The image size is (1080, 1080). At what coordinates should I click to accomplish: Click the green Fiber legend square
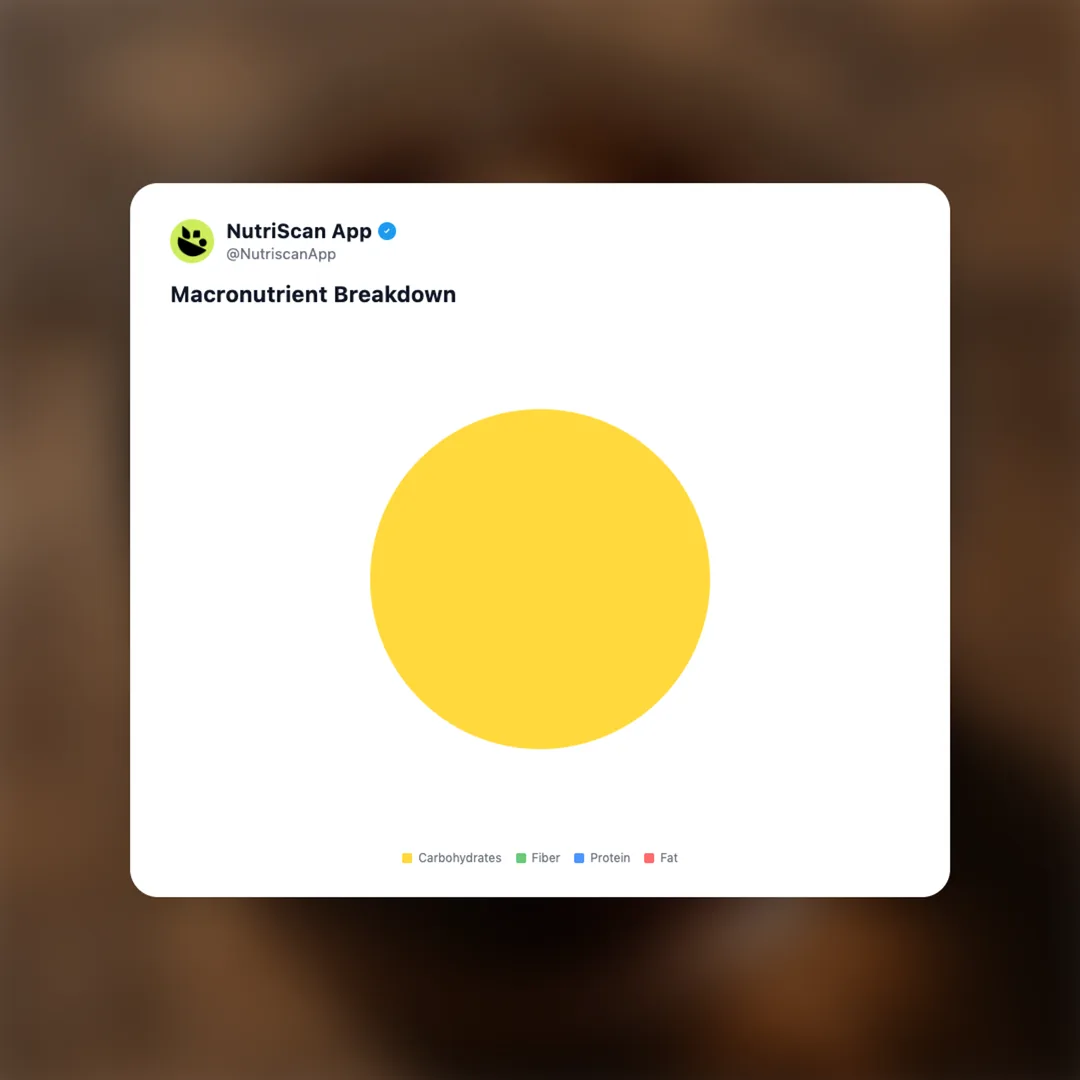(x=521, y=858)
